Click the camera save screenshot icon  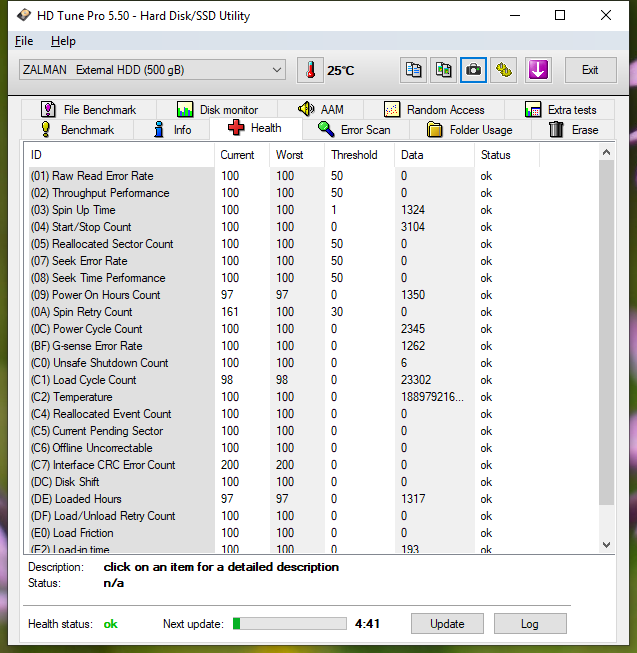(x=473, y=70)
